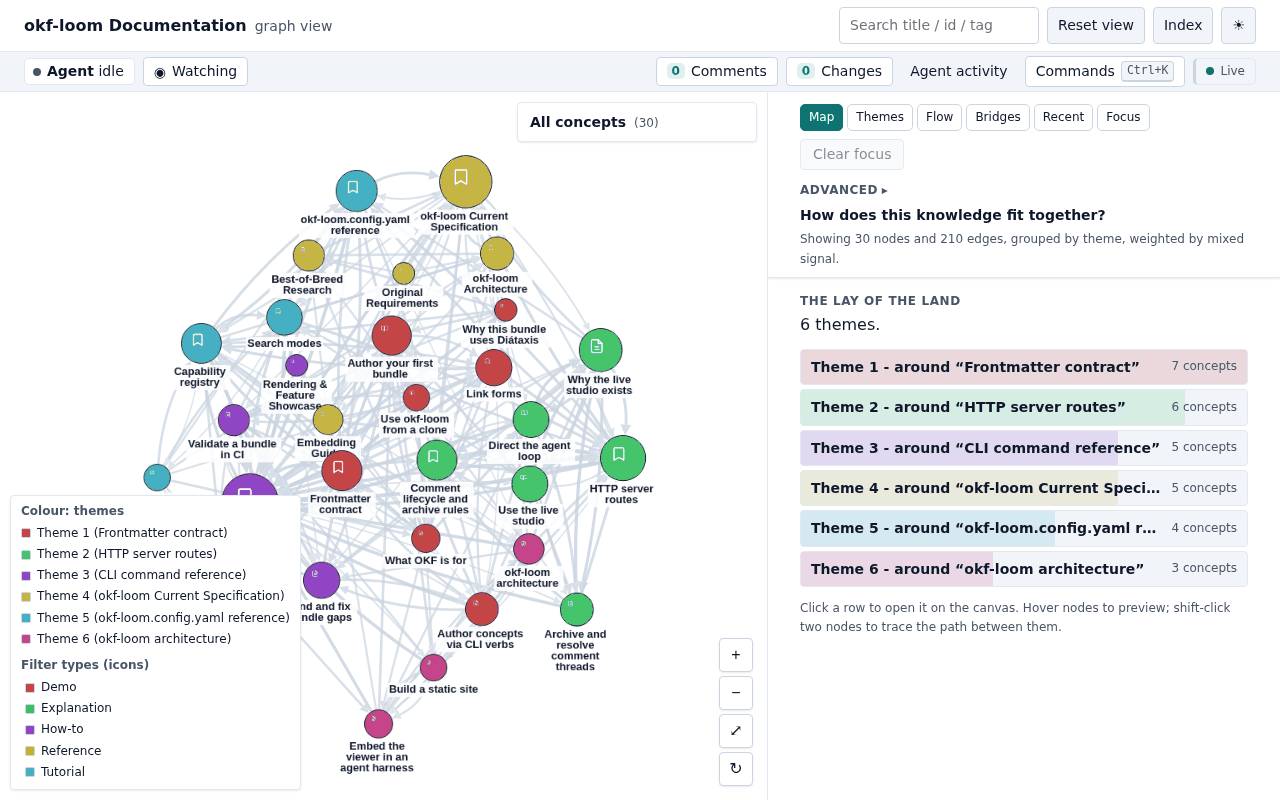Click the Build a static site node
Screen dimensions: 1280x800
click(433, 668)
